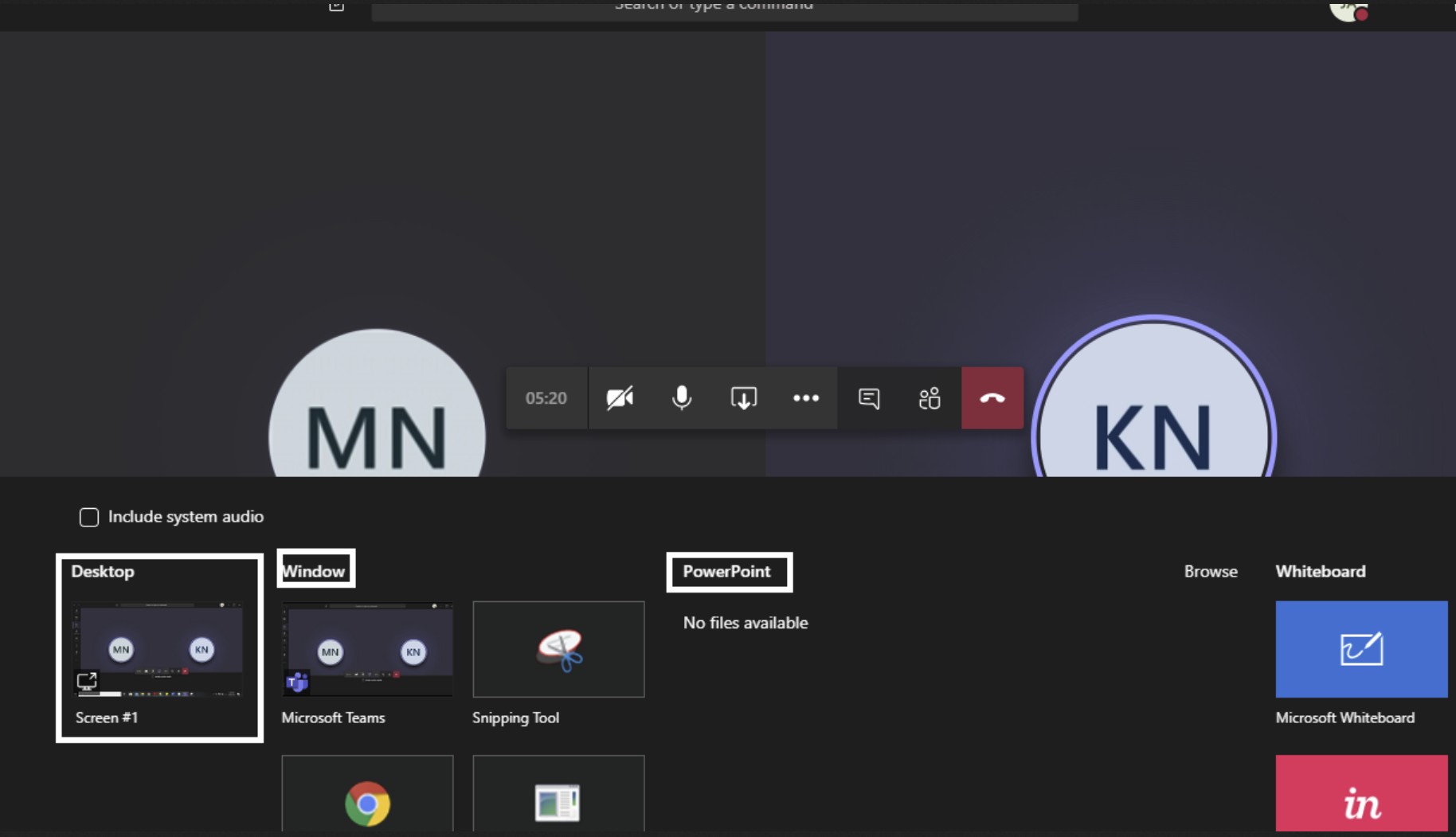This screenshot has width=1456, height=837.
Task: Click the share screen tray icon
Action: [743, 398]
